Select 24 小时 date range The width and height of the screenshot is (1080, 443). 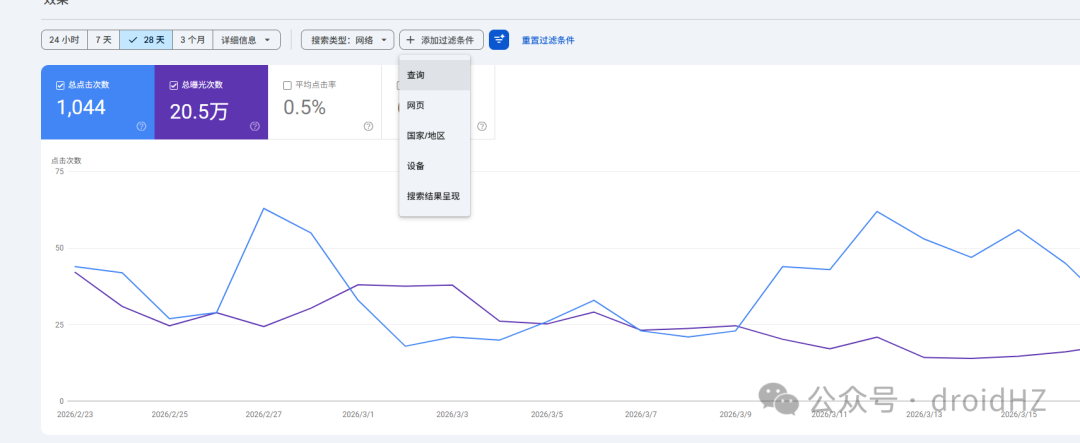(x=64, y=40)
